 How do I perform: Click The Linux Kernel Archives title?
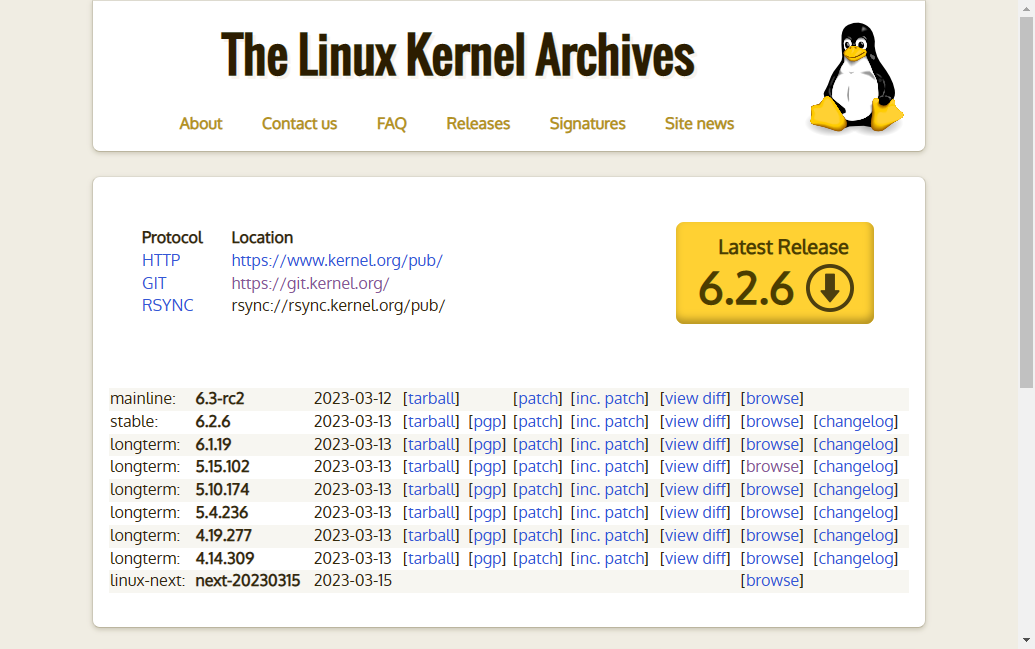pyautogui.click(x=457, y=55)
